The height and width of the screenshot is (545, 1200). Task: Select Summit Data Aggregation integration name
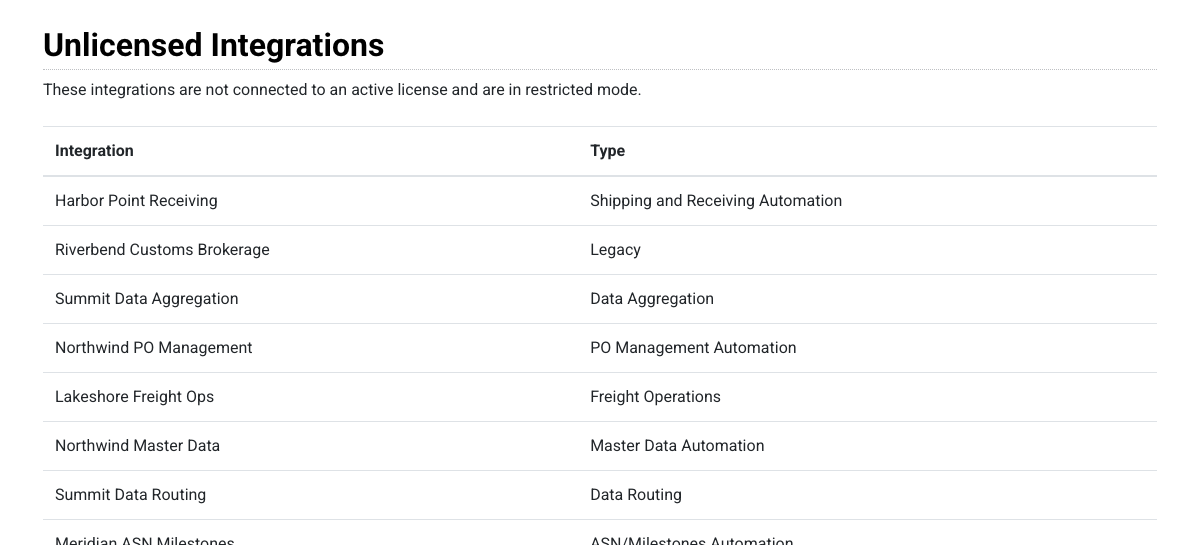(x=147, y=299)
